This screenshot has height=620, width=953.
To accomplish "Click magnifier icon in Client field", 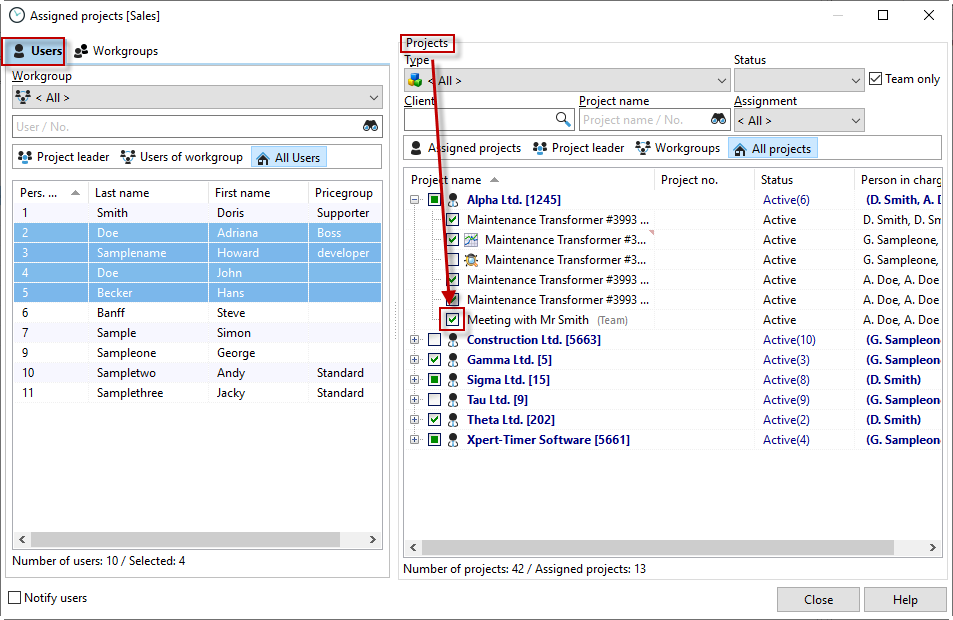I will coord(563,119).
